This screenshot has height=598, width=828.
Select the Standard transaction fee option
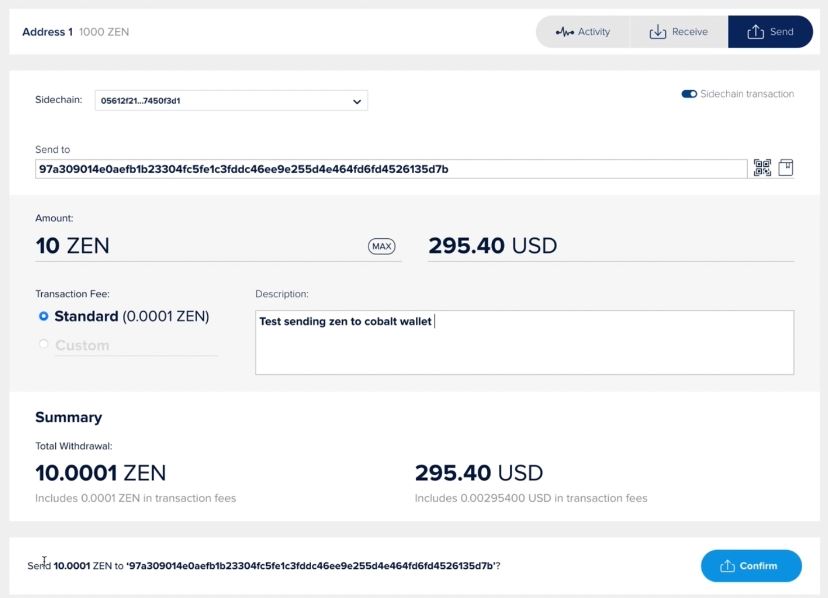(43, 317)
